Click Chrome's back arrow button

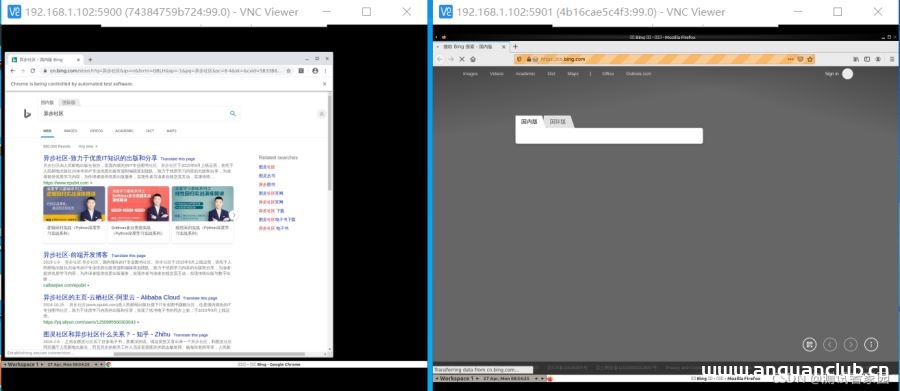[x=13, y=71]
